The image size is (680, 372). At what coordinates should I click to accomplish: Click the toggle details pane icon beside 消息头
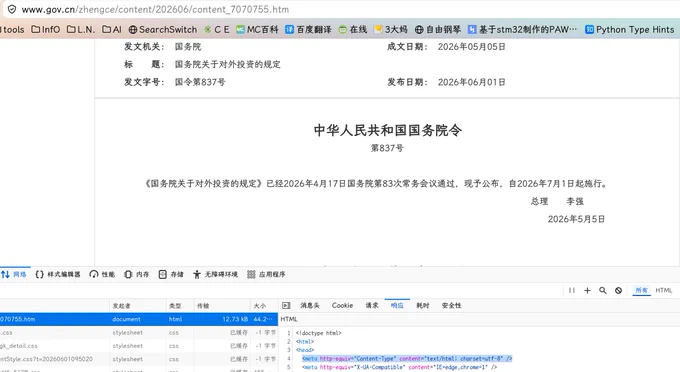pyautogui.click(x=286, y=306)
